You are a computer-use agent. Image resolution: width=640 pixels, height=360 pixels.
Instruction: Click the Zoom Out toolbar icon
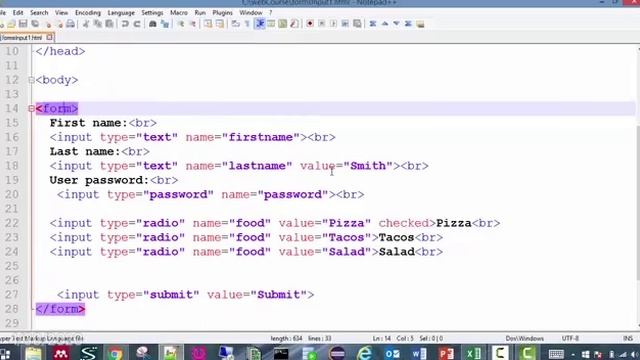193,24
